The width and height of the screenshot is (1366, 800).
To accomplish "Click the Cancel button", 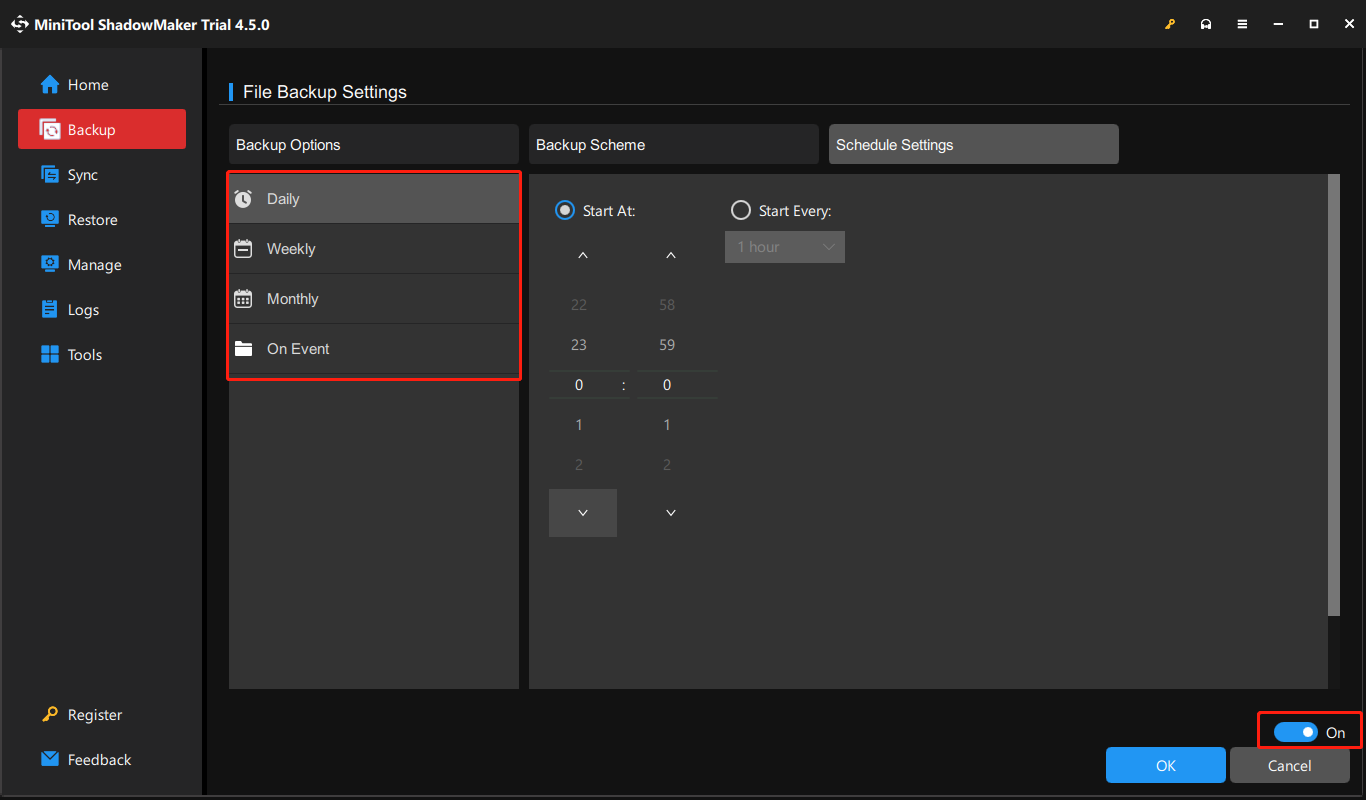I will pos(1289,766).
